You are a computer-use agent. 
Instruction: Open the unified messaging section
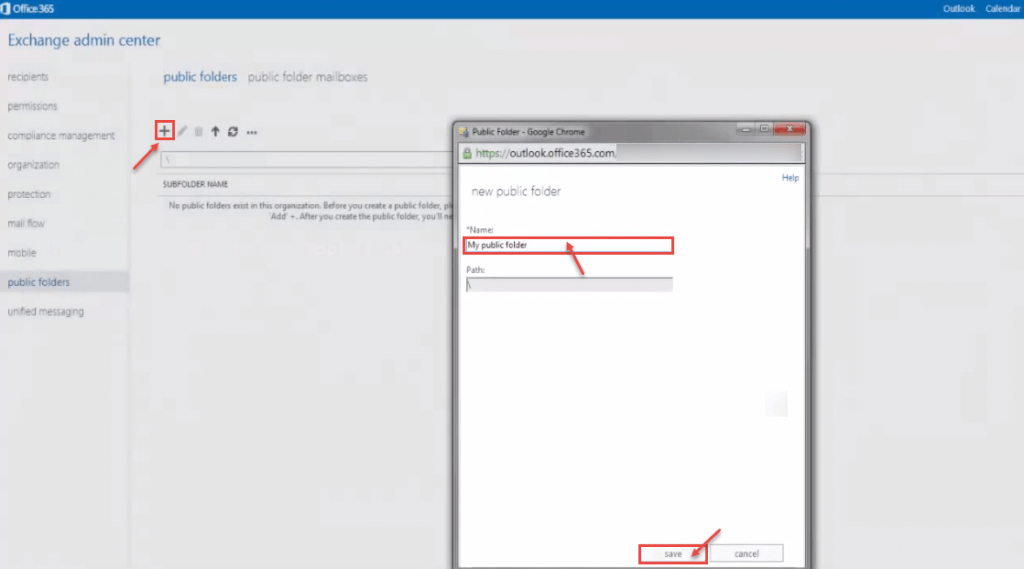(46, 312)
